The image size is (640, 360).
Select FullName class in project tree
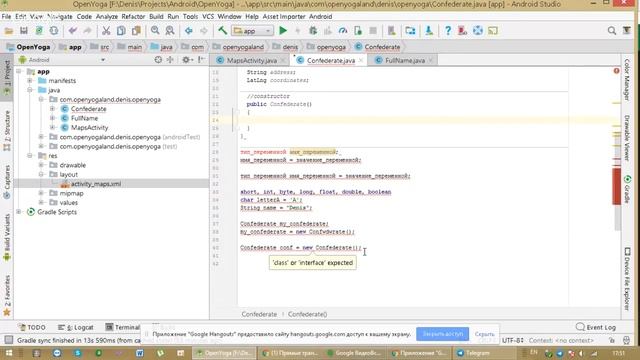coord(84,118)
